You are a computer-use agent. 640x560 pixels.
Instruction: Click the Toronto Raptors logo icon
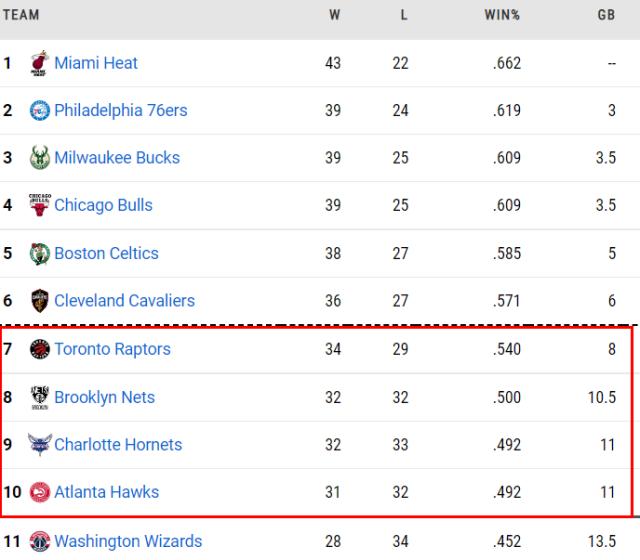pos(40,349)
